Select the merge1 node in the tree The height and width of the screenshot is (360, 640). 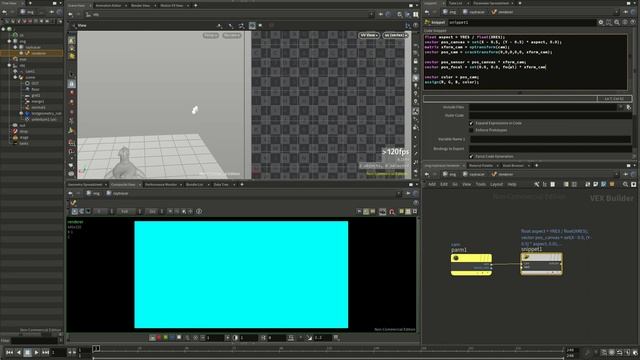click(x=38, y=101)
